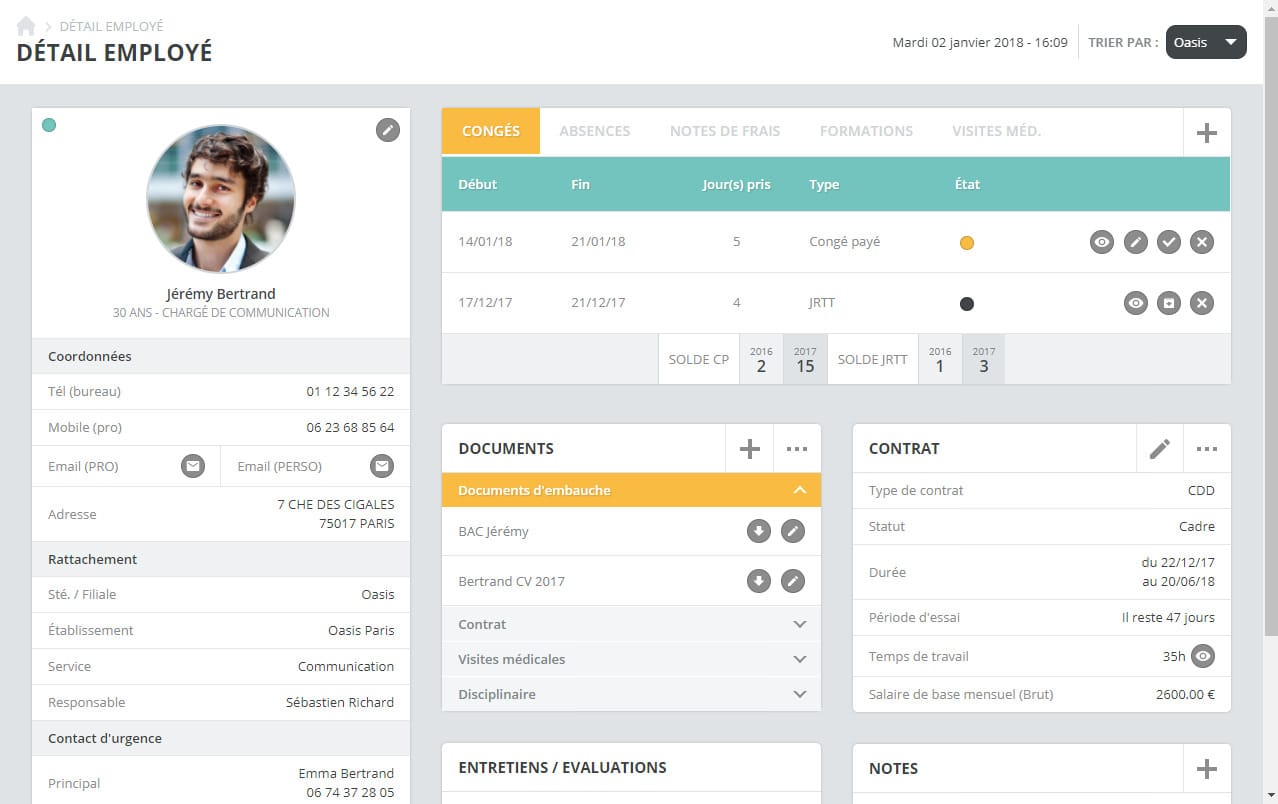
Task: Delete the JRTT leave row
Action: click(1202, 303)
